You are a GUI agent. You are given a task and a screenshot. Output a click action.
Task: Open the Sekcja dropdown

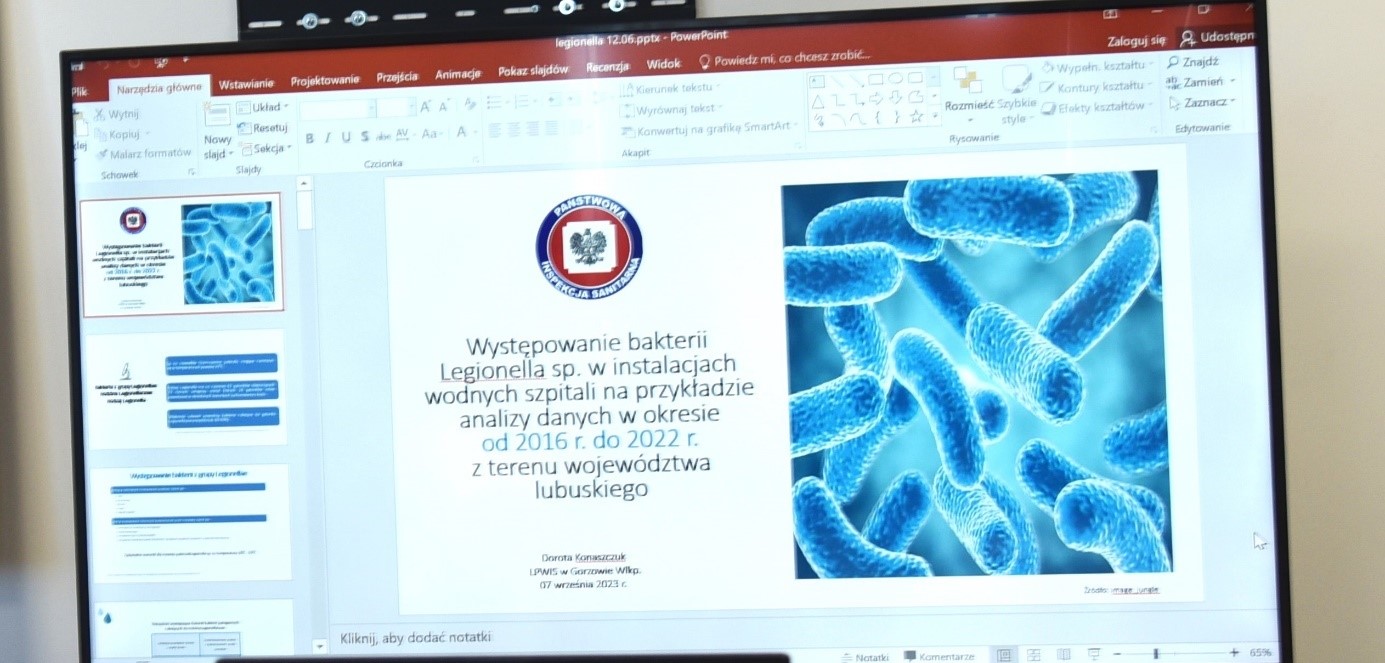point(267,149)
